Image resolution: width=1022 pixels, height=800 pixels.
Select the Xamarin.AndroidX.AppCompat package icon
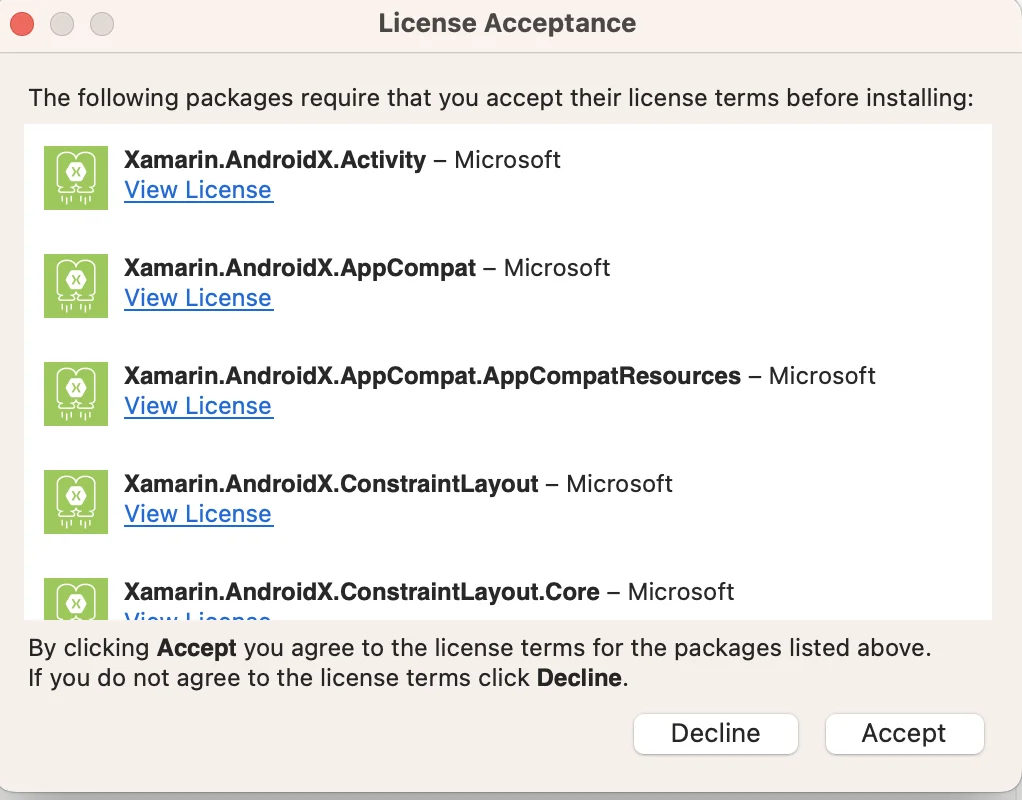76,286
